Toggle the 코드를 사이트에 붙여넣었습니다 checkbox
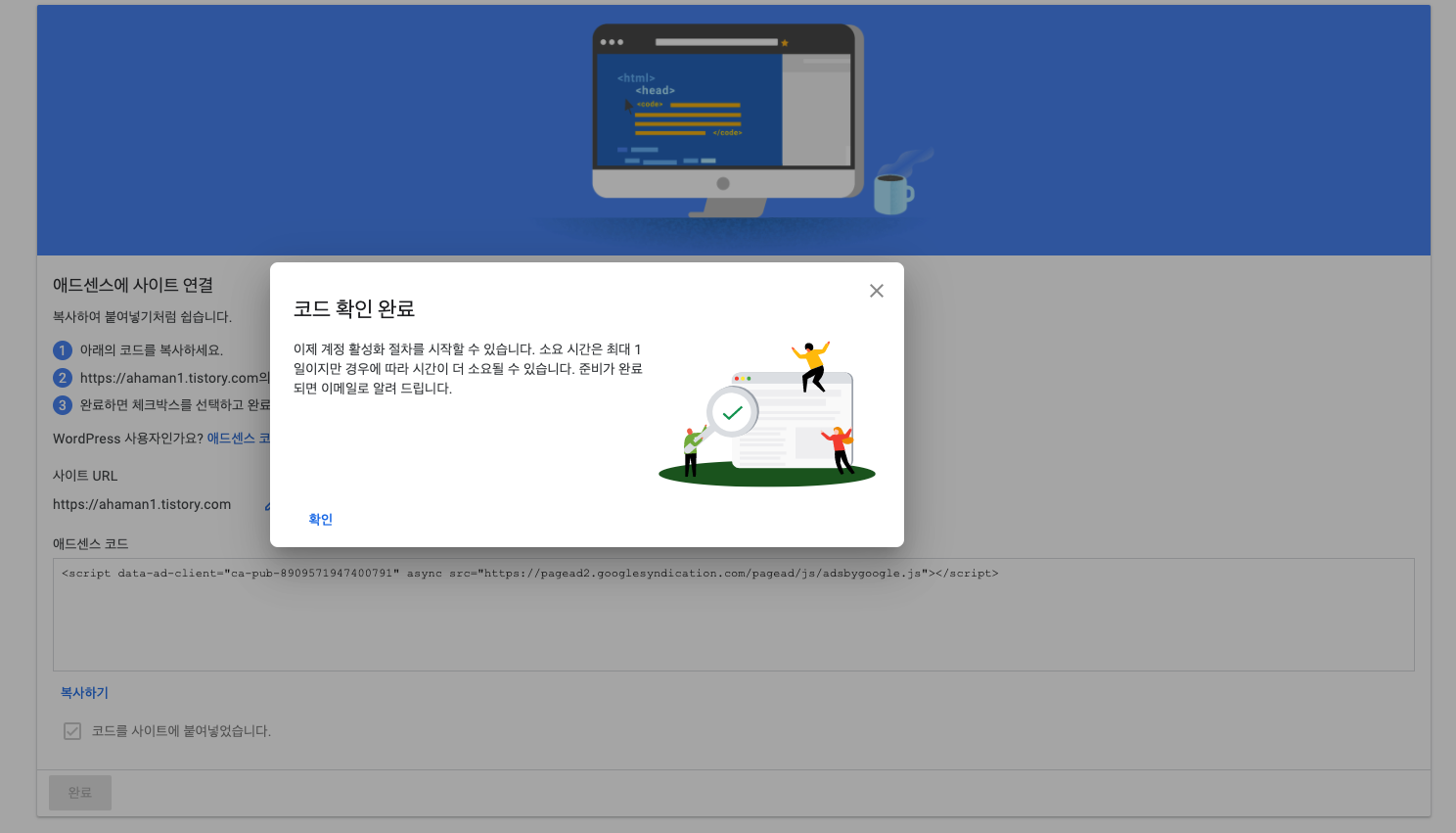This screenshot has height=833, width=1456. pyautogui.click(x=72, y=731)
